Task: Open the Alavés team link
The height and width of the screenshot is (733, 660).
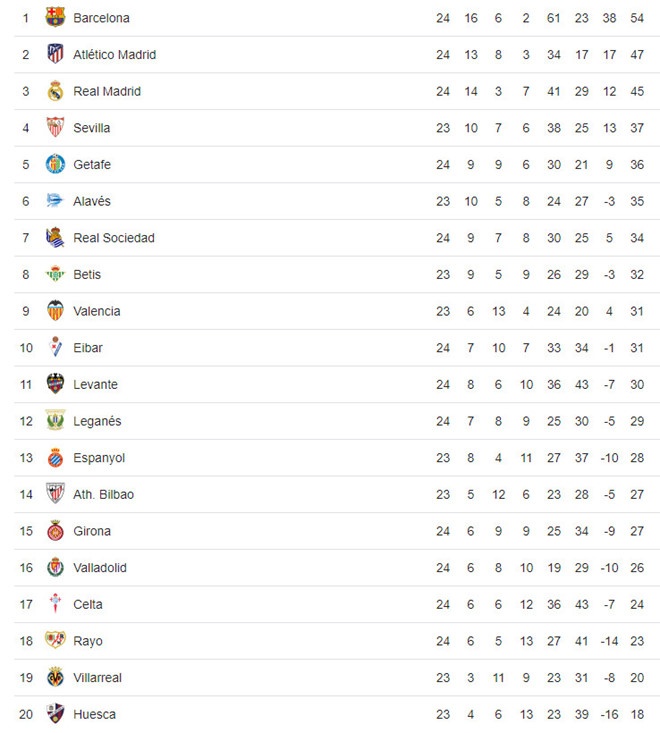Action: point(92,201)
